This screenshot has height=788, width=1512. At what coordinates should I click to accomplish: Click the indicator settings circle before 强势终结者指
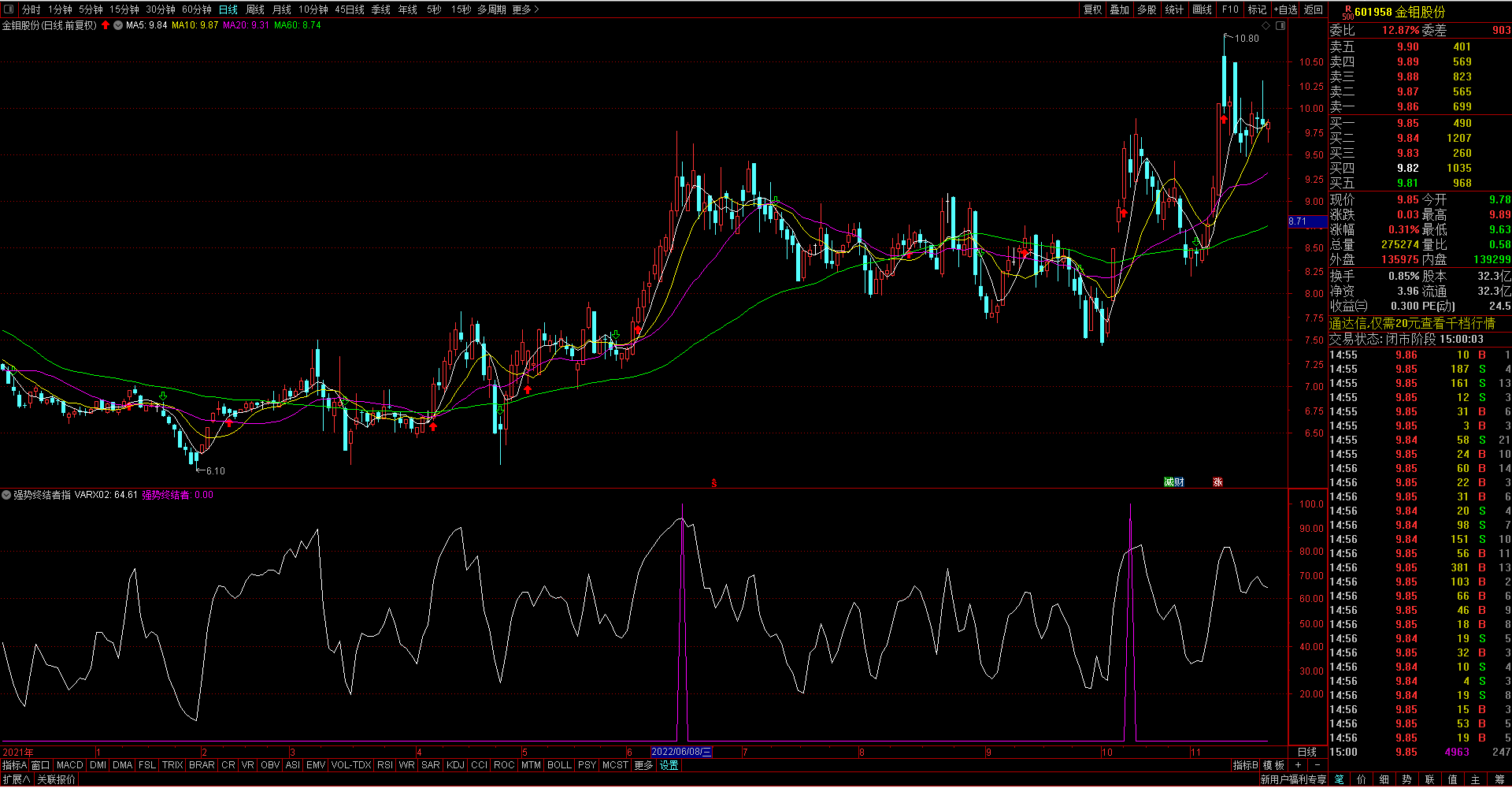pos(6,495)
